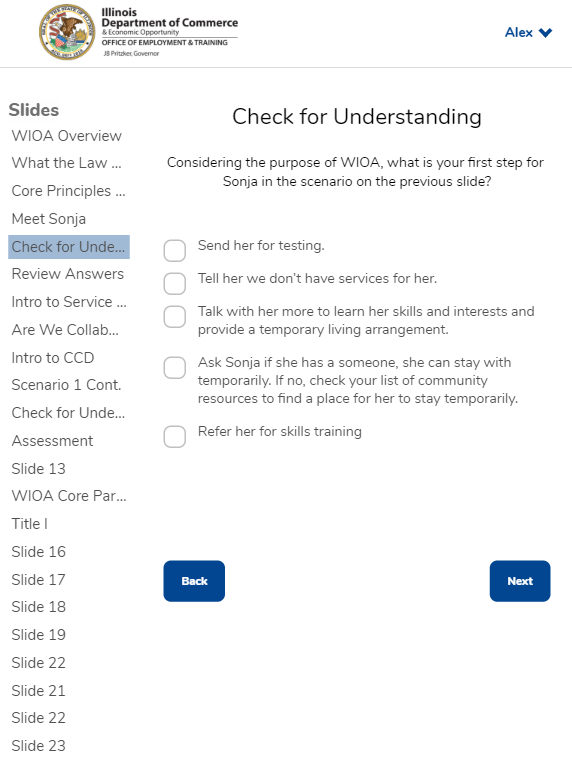Click the Next button
Image resolution: width=572 pixels, height=765 pixels.
pyautogui.click(x=520, y=581)
